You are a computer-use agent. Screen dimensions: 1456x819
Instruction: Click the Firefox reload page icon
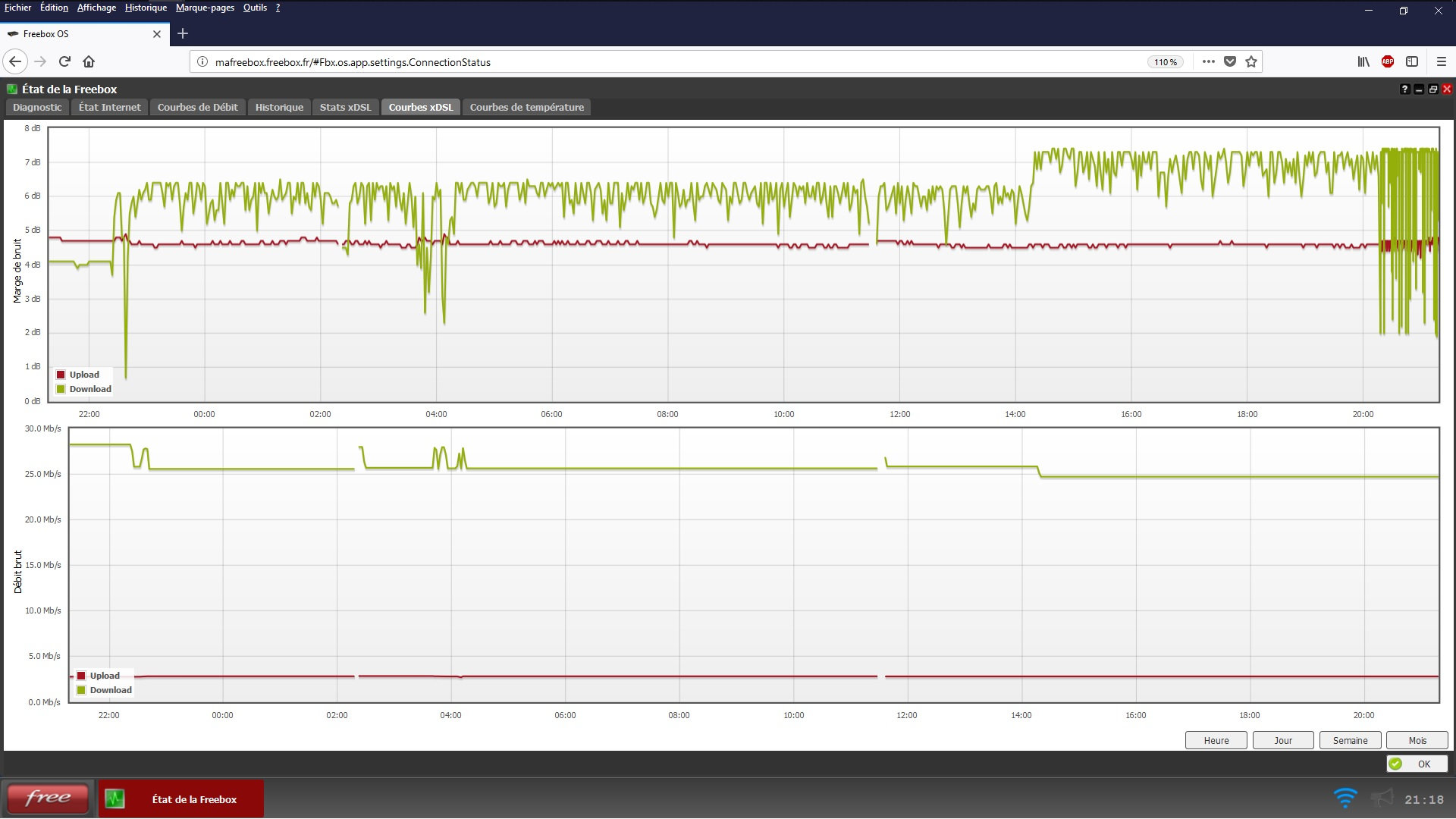tap(64, 61)
